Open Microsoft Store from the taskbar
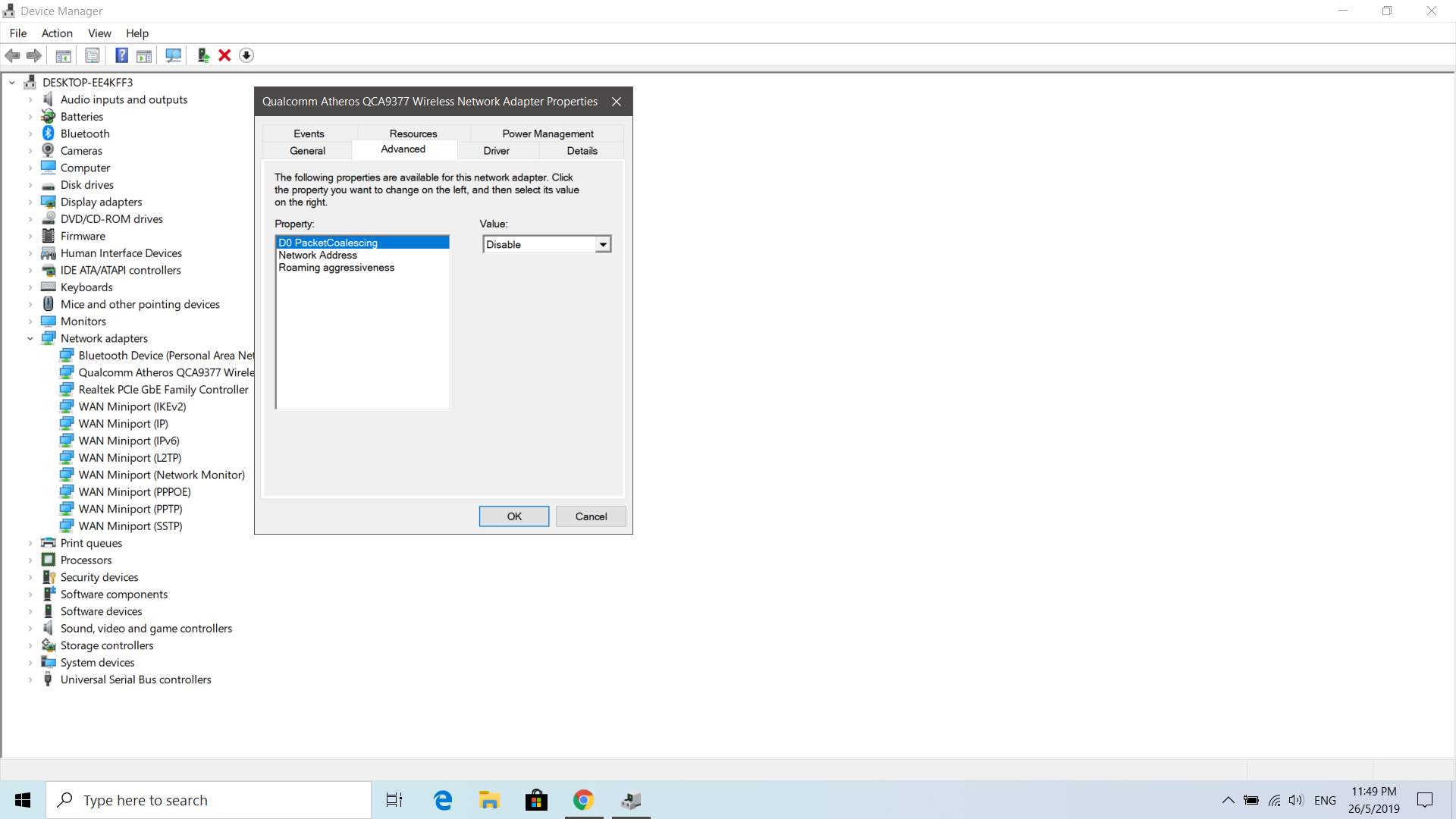 (x=536, y=800)
